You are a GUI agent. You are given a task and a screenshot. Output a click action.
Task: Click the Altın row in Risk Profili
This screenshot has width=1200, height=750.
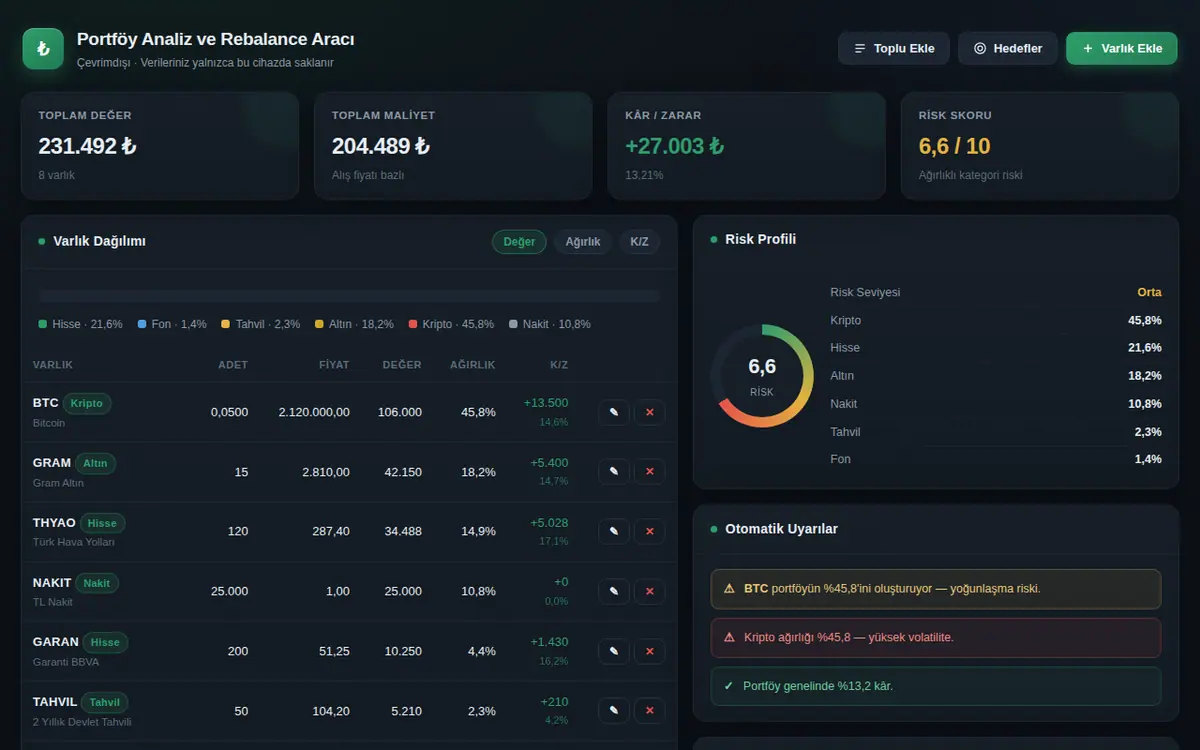pos(996,376)
